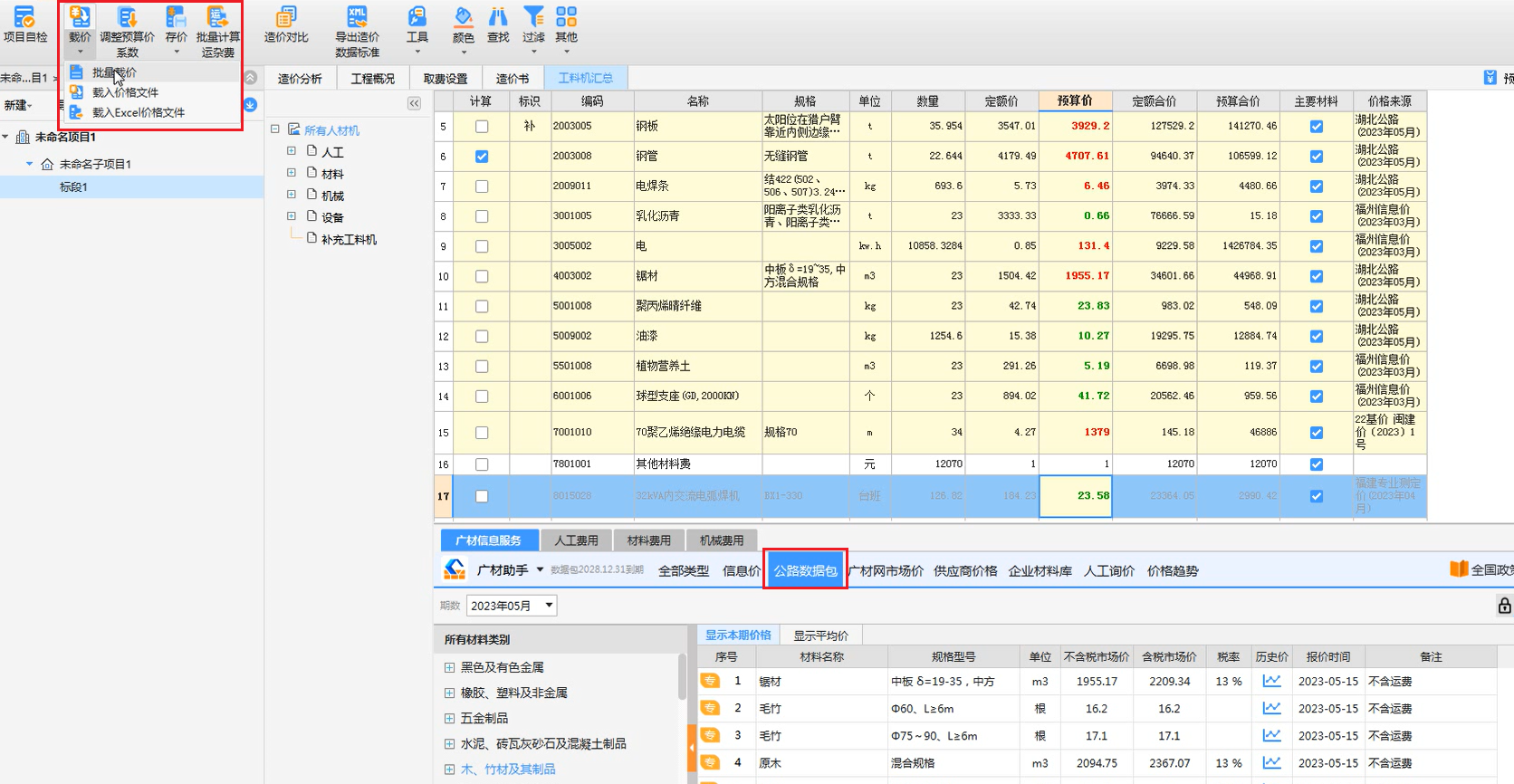Switch to 工程概况 tab
1514x784 pixels.
click(x=373, y=79)
